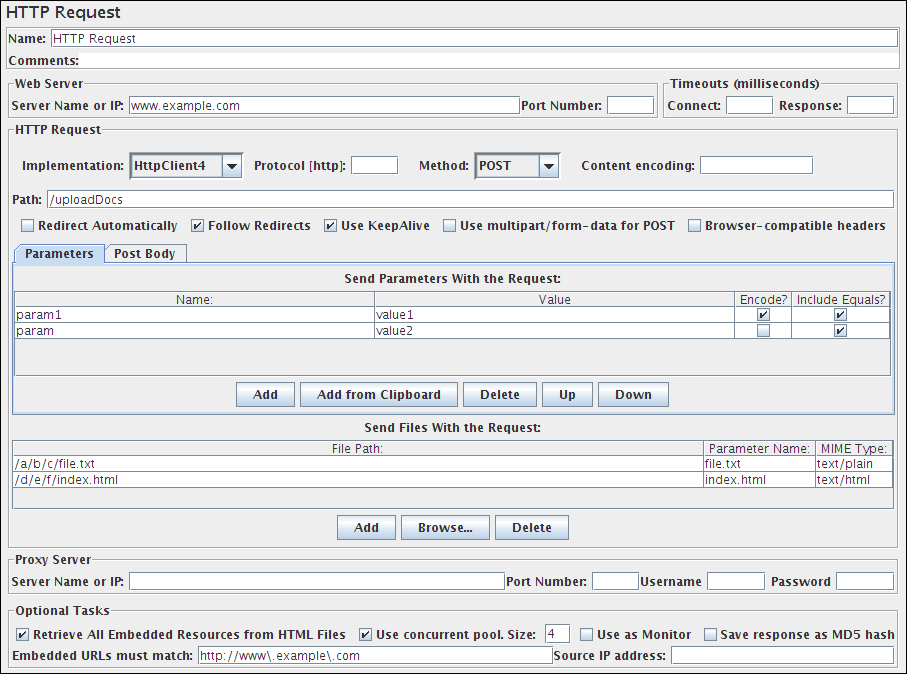Click the Down button for parameters
The image size is (907, 674).
(633, 394)
